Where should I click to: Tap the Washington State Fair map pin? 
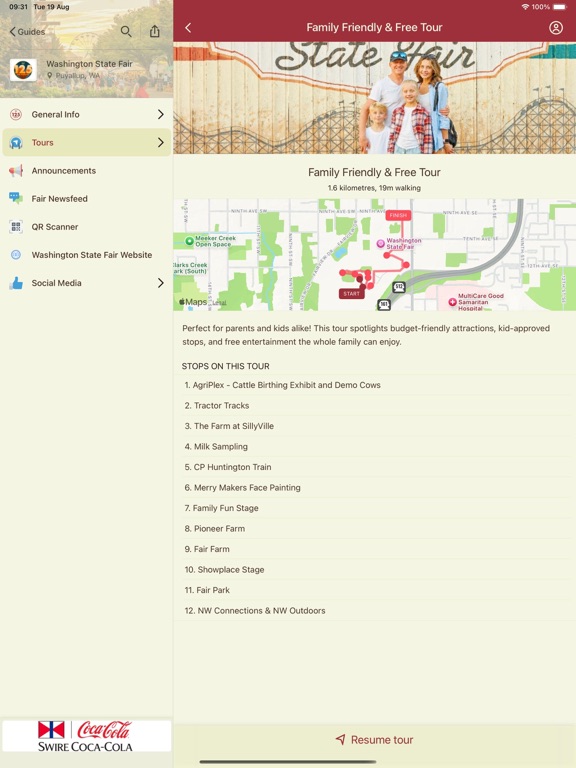coord(380,243)
